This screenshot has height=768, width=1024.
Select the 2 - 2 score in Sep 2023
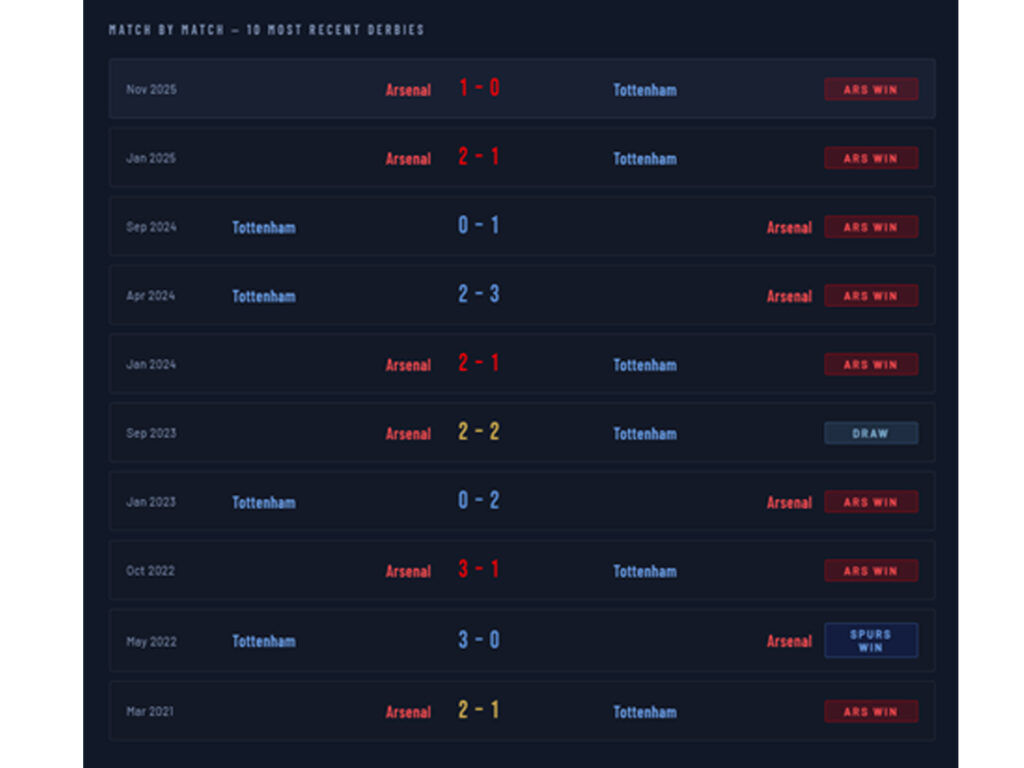(x=479, y=432)
